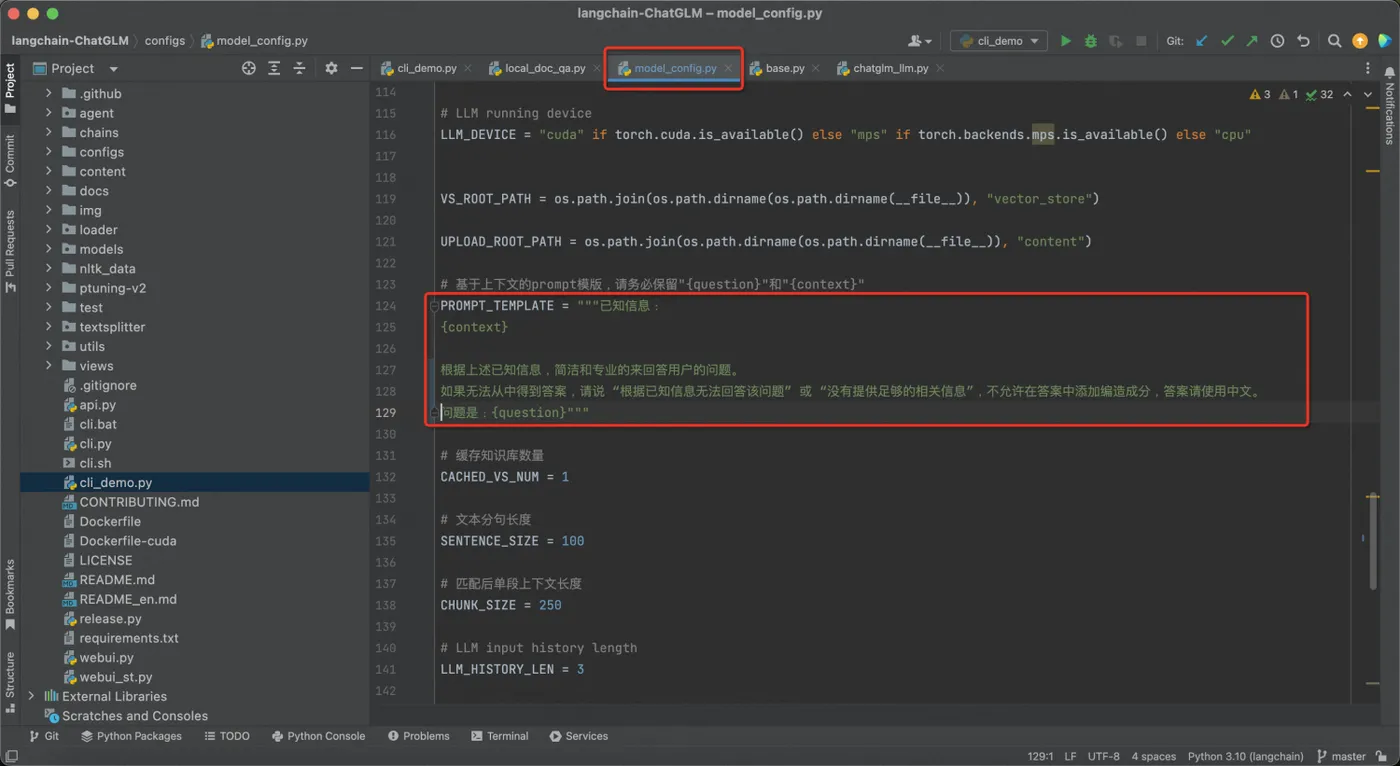Open the cli_demo run configuration dropdown

[x=998, y=41]
